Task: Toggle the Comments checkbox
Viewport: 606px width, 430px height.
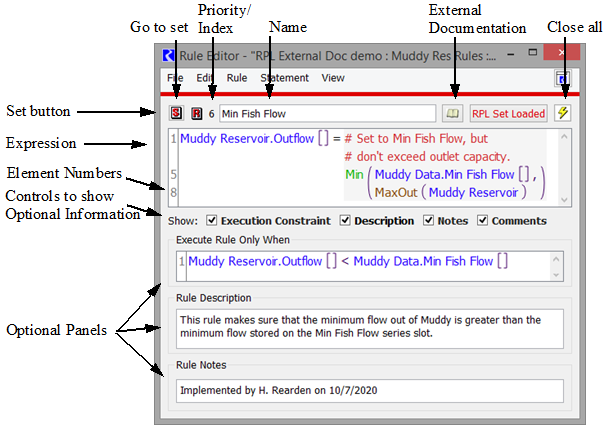Action: tap(484, 221)
